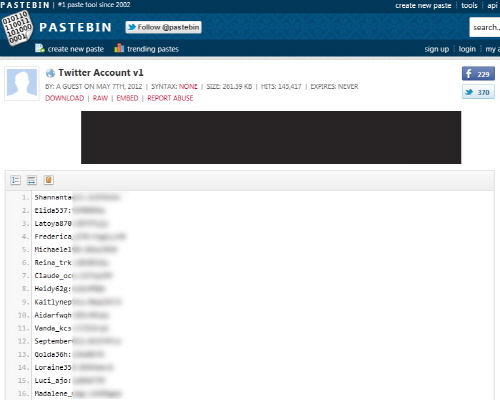Open the DOWNLOAD link
This screenshot has height=400, width=500.
pos(65,98)
